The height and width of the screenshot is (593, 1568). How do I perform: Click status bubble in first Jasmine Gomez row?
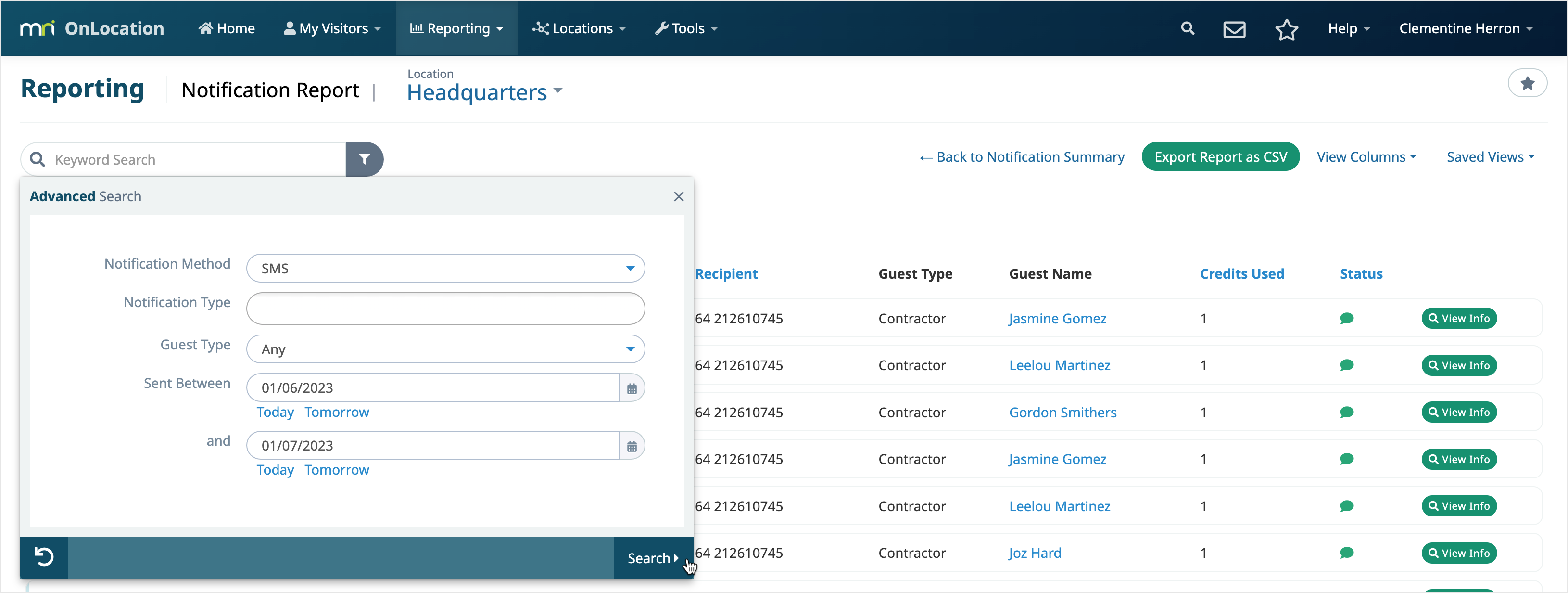(1346, 319)
